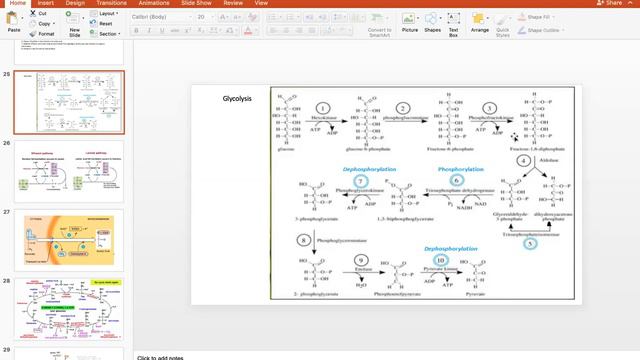The image size is (640, 360).
Task: Toggle left text alignment
Action: [273, 31]
